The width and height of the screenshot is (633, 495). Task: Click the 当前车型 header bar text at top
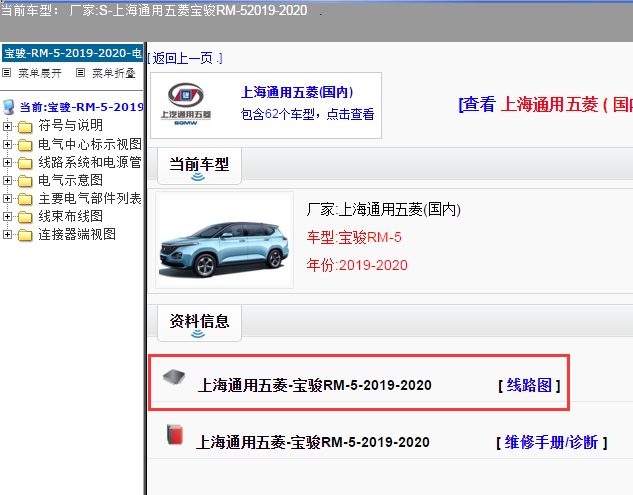tap(154, 10)
